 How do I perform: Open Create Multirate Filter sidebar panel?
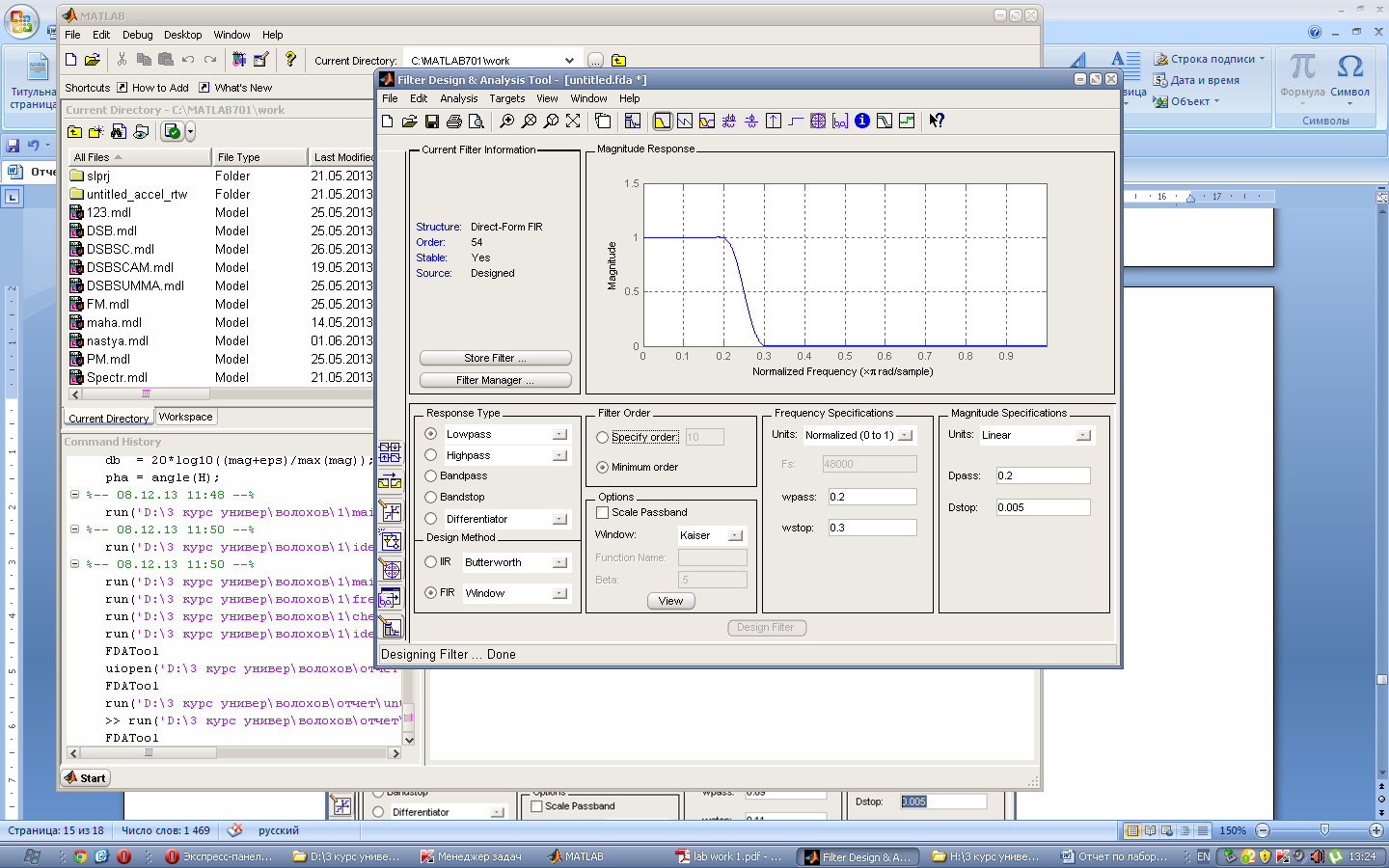pyautogui.click(x=391, y=451)
